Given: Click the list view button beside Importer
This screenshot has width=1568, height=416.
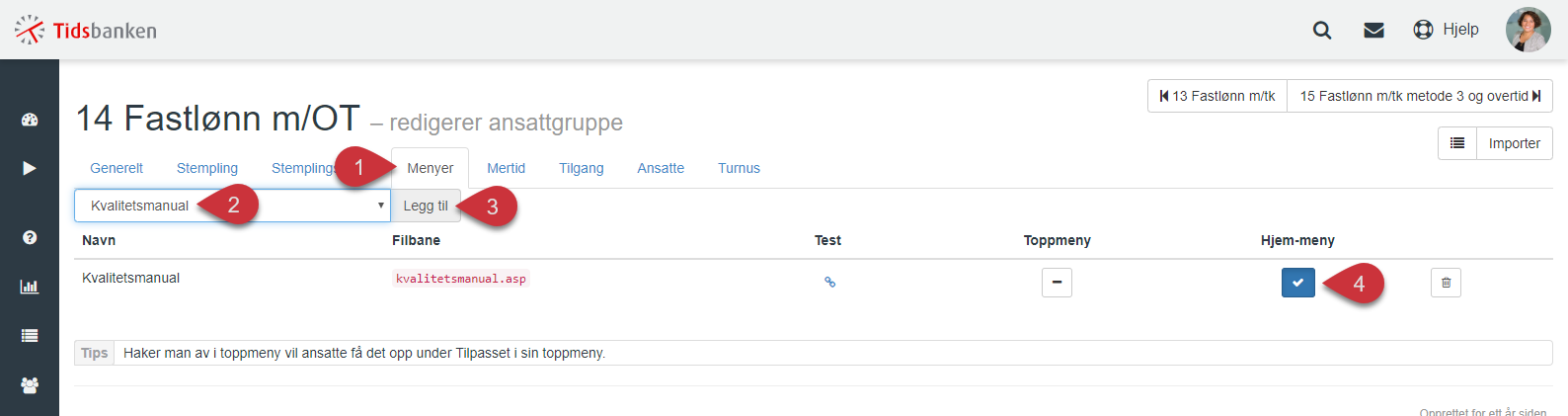Looking at the screenshot, I should [x=1457, y=143].
